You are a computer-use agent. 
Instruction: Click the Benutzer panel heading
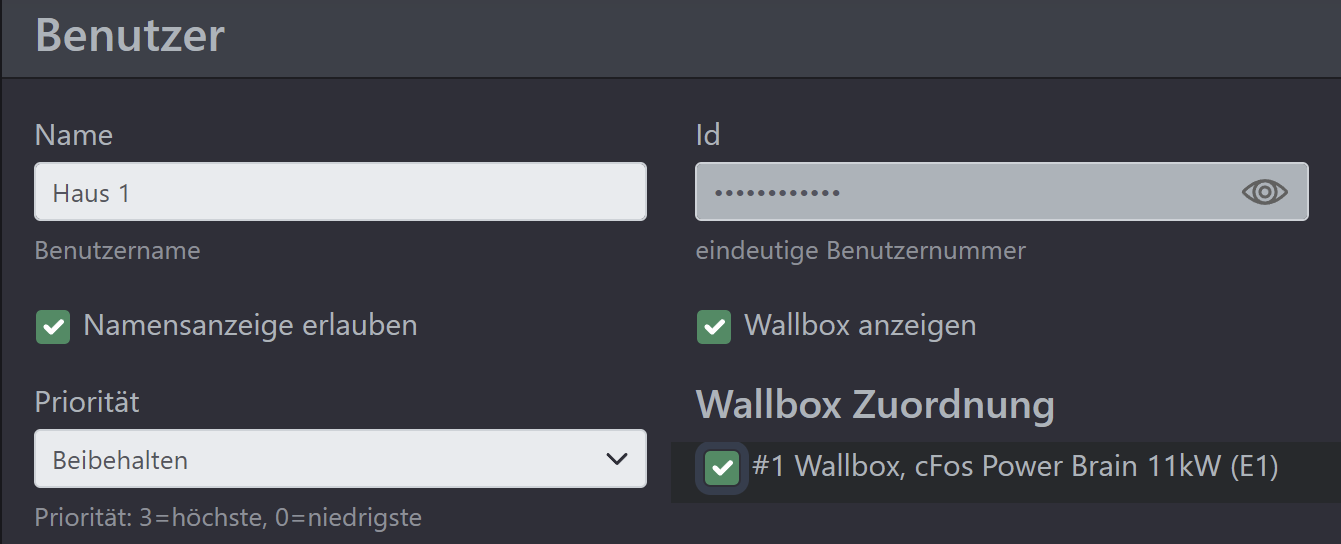130,37
